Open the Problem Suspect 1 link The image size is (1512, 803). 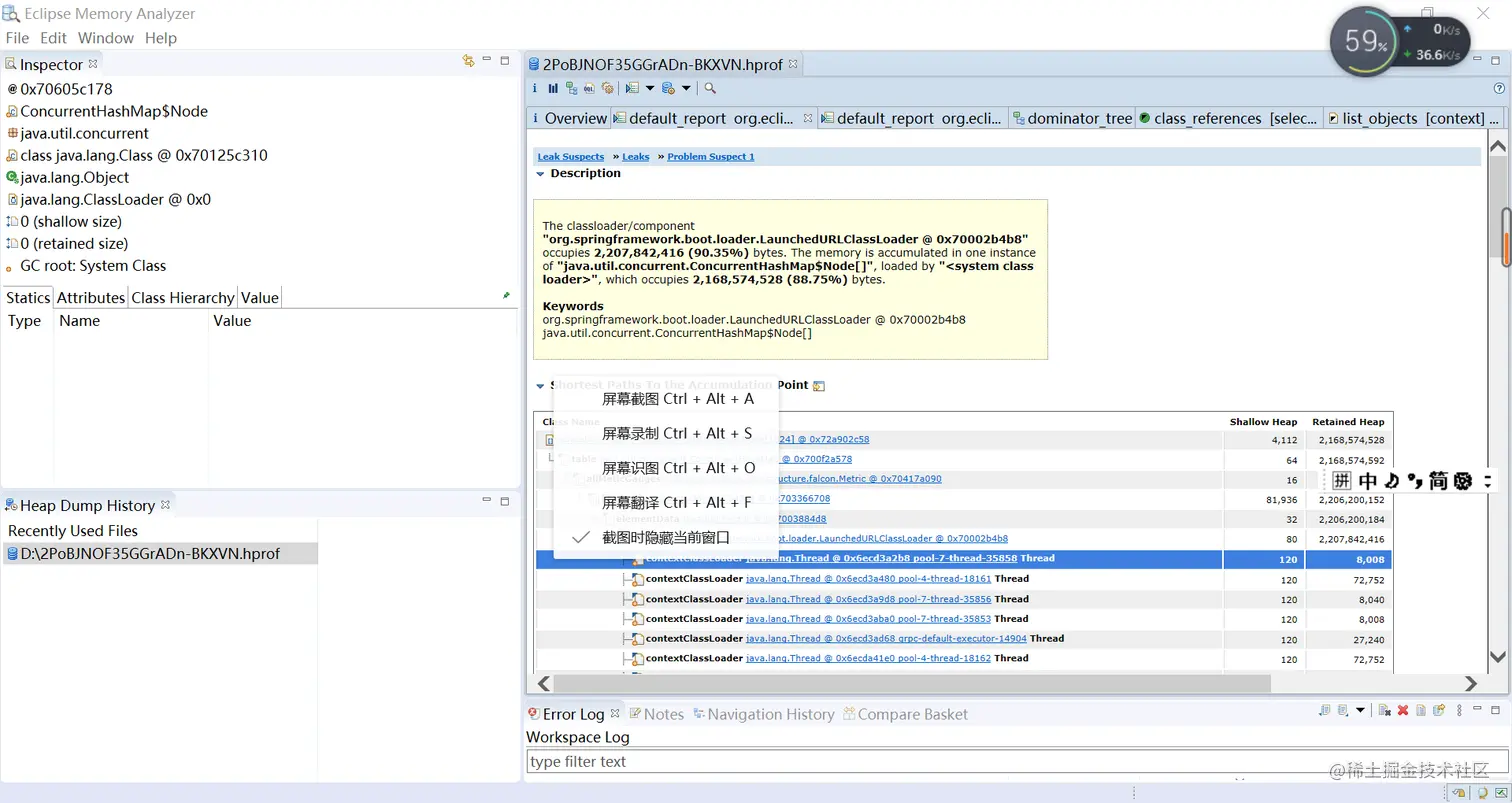click(711, 157)
